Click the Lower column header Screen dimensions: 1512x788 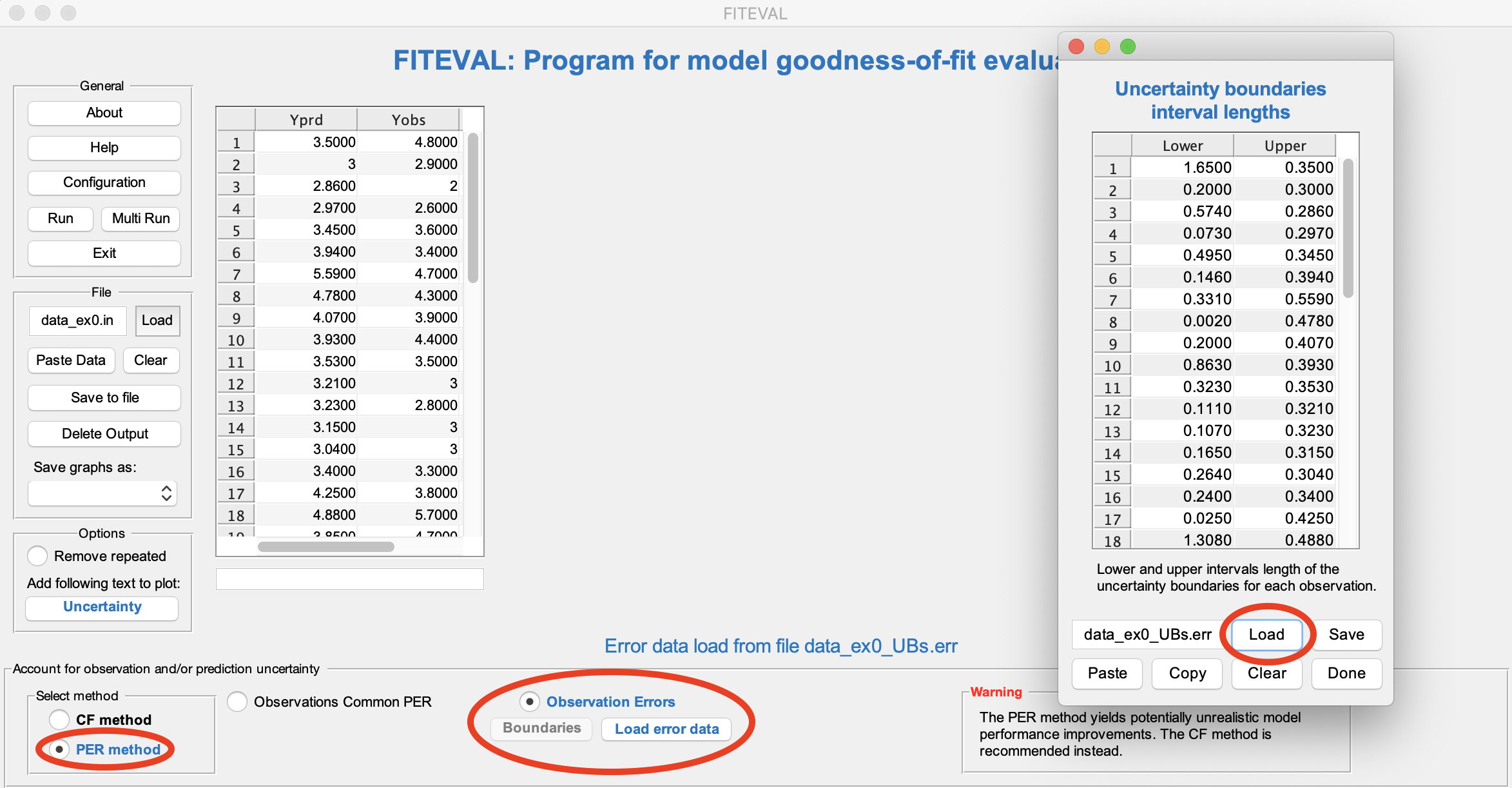pyautogui.click(x=1182, y=146)
